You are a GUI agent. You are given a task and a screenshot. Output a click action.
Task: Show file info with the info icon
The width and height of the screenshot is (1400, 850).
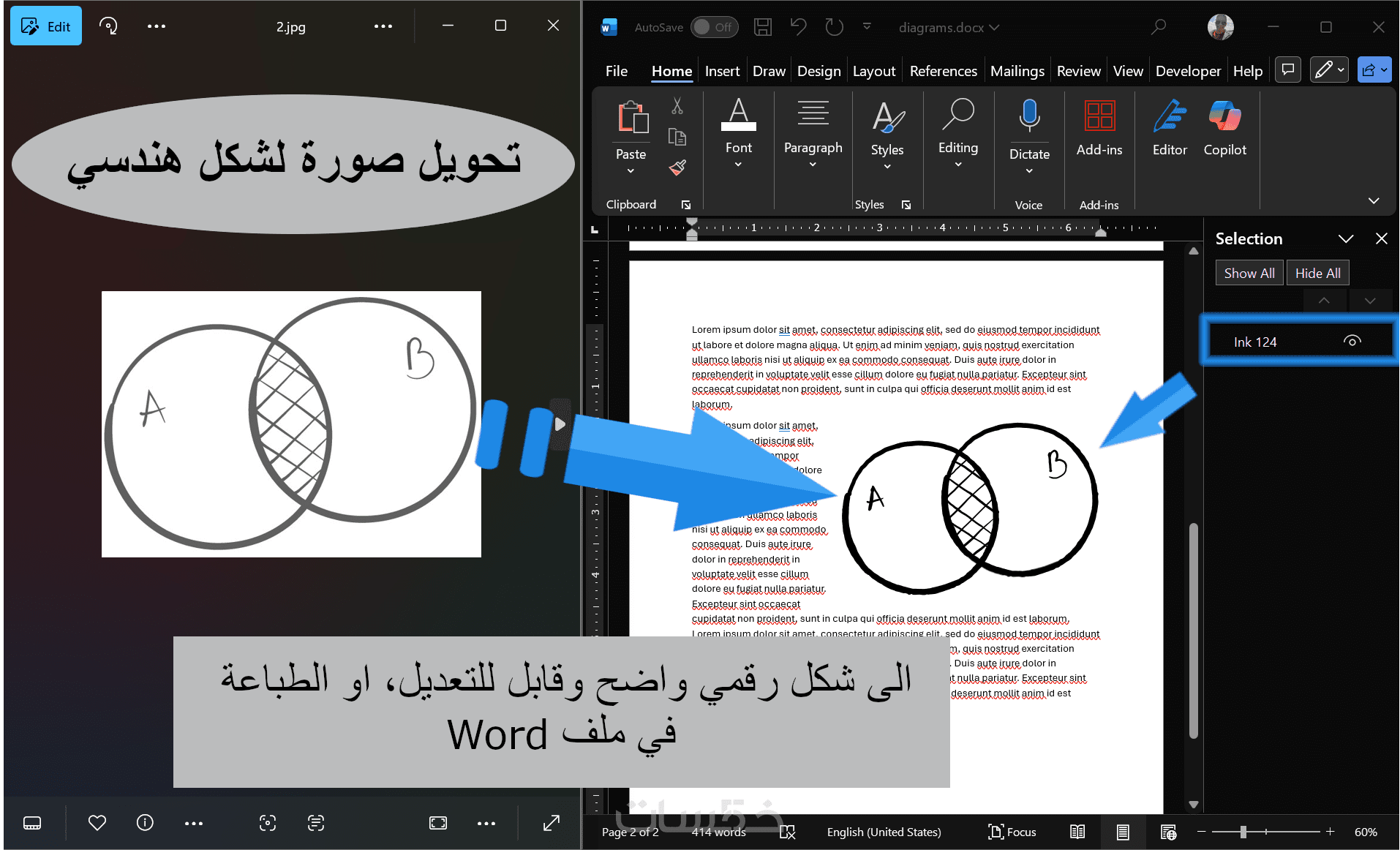146,823
